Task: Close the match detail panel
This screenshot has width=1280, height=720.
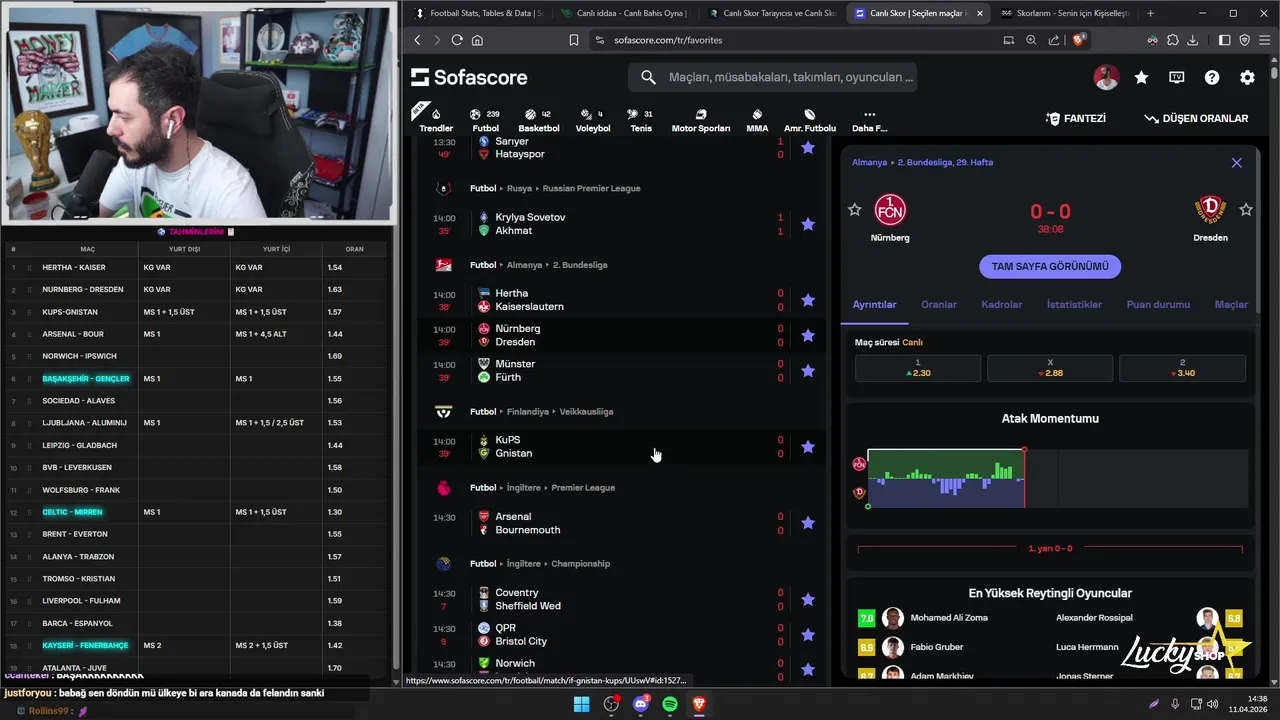Action: (1237, 163)
